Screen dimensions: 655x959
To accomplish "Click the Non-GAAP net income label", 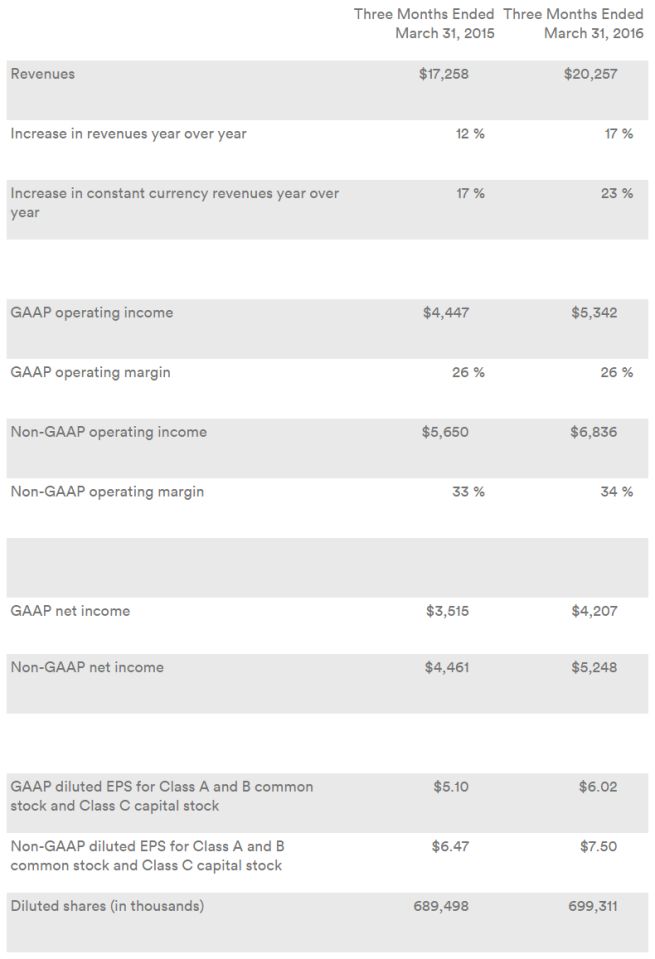I will 87,667.
